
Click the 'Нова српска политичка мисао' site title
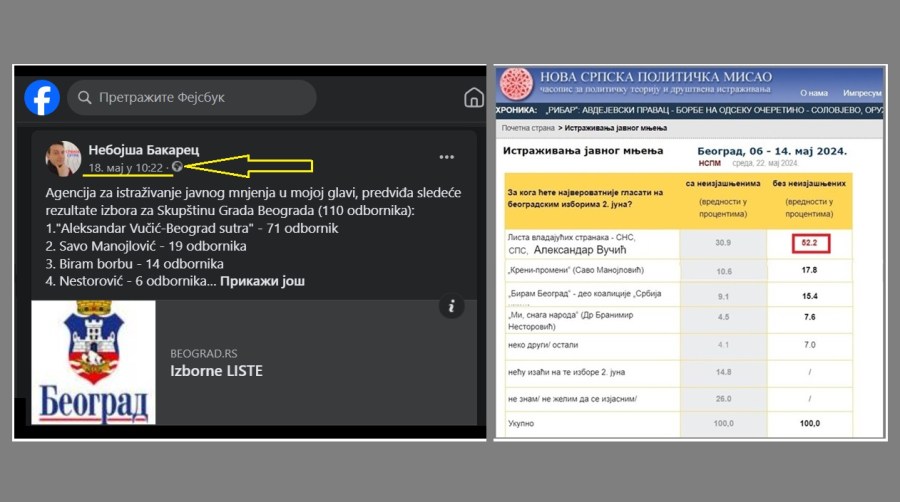pyautogui.click(x=655, y=77)
